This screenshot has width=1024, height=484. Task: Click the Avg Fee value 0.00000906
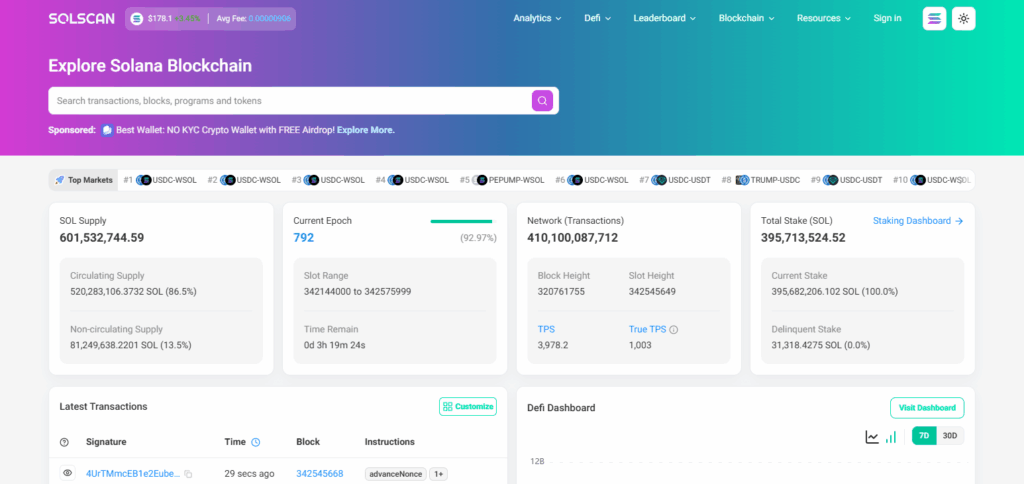[270, 18]
